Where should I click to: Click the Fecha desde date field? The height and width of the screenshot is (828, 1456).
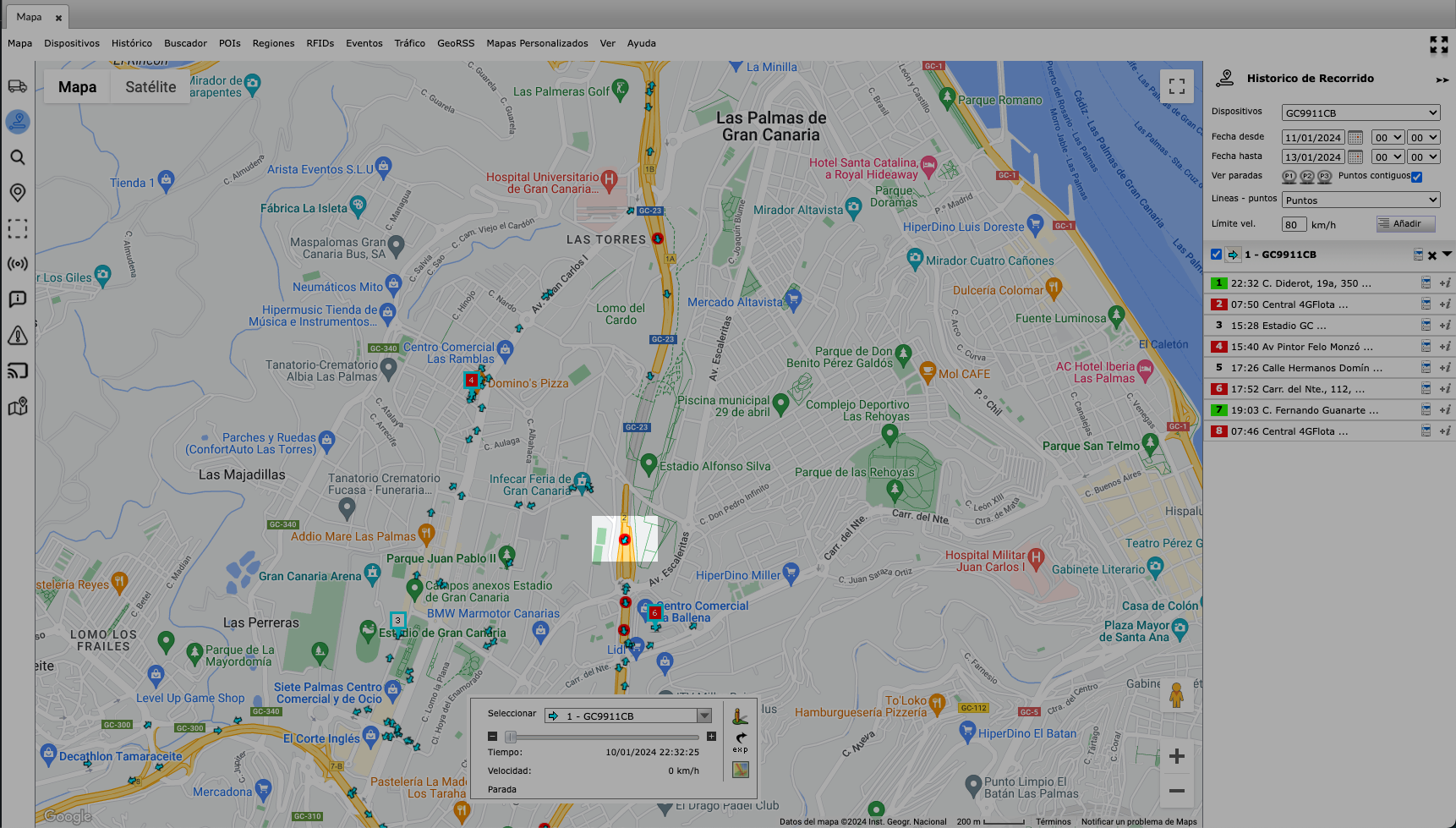pyautogui.click(x=1313, y=137)
